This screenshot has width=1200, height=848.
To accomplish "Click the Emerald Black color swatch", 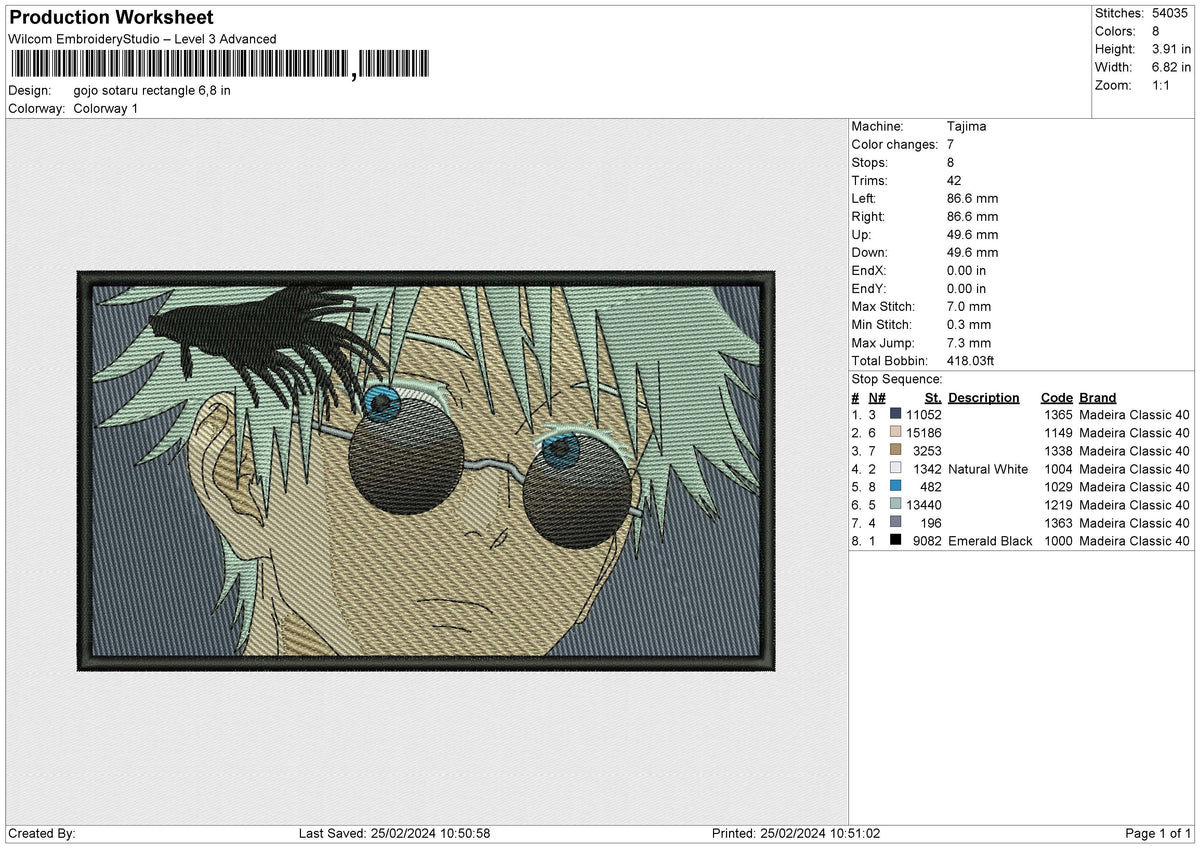I will point(895,541).
